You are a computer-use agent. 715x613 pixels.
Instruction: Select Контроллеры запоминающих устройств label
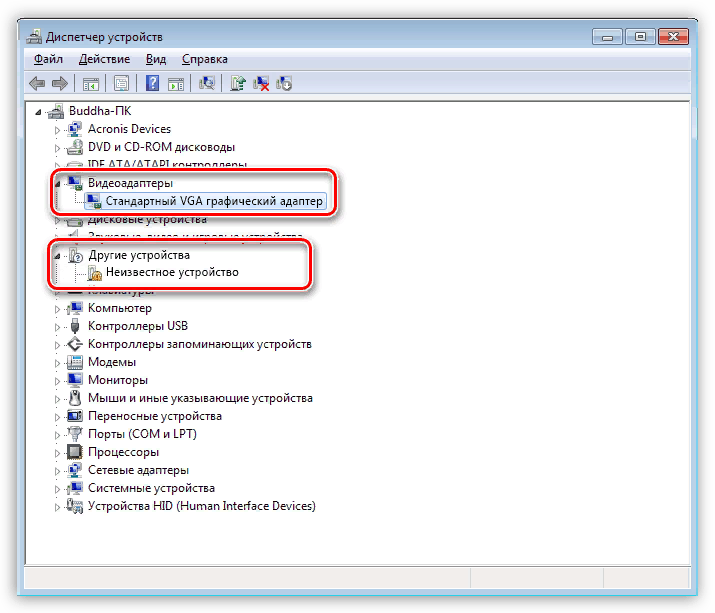pyautogui.click(x=200, y=344)
